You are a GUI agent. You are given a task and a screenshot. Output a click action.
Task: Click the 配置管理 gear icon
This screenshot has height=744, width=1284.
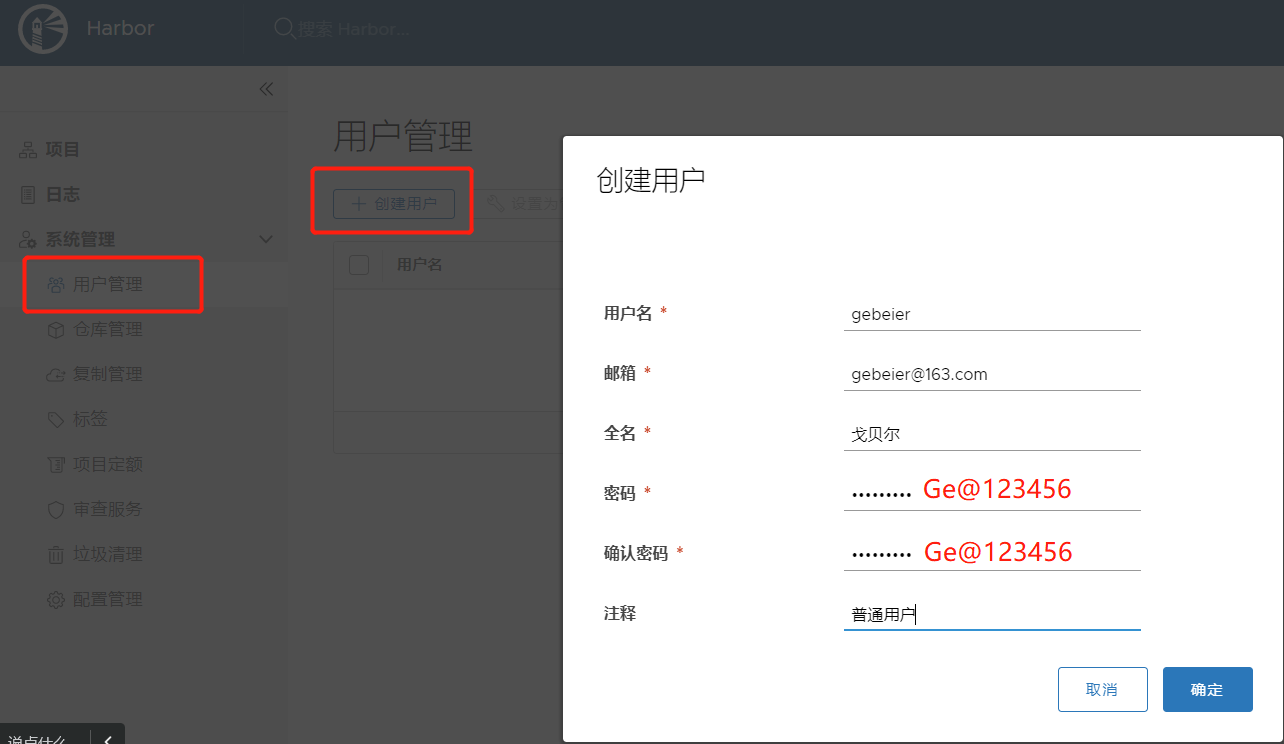pos(56,600)
